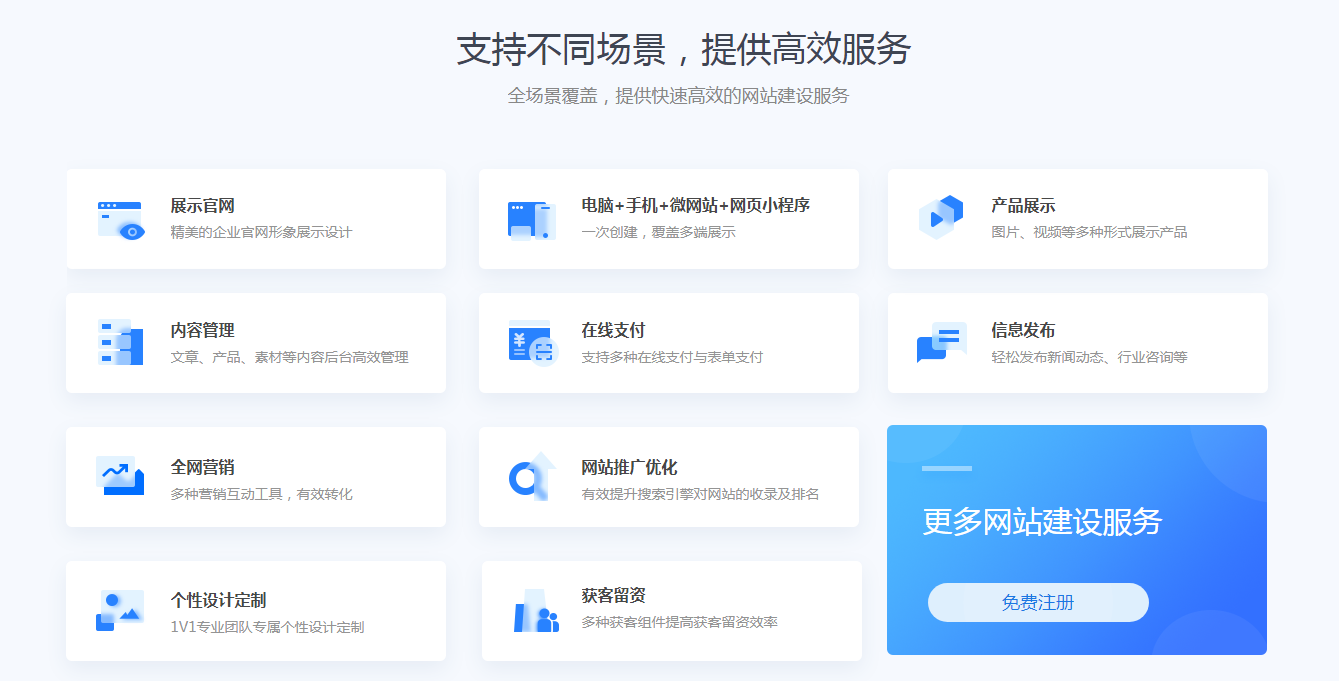The height and width of the screenshot is (681, 1339).
Task: Open the 网站推广优化 card
Action: click(x=668, y=475)
